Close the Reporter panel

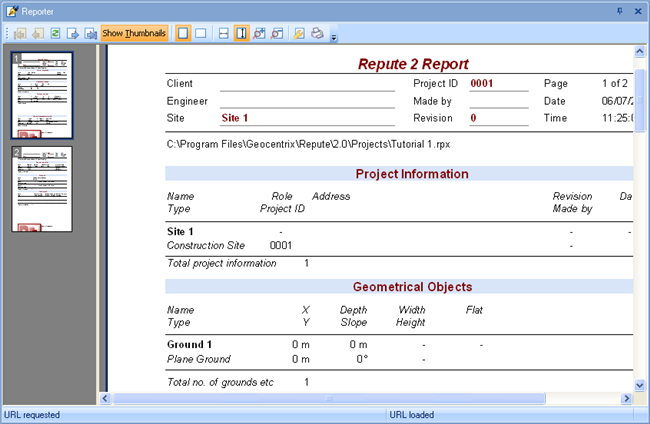[x=638, y=11]
